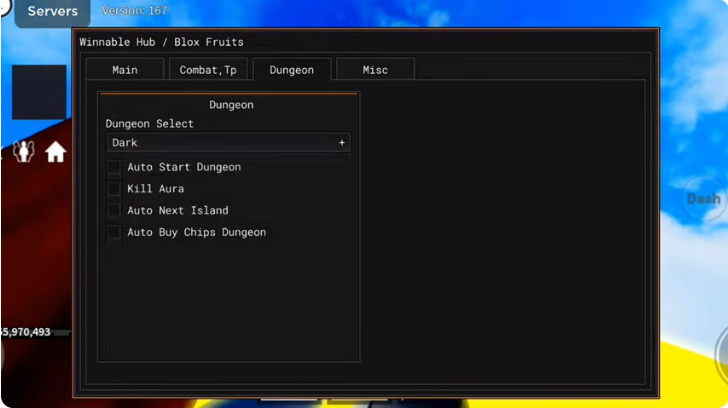
Task: Click the Dungeon Select label
Action: pyautogui.click(x=150, y=124)
